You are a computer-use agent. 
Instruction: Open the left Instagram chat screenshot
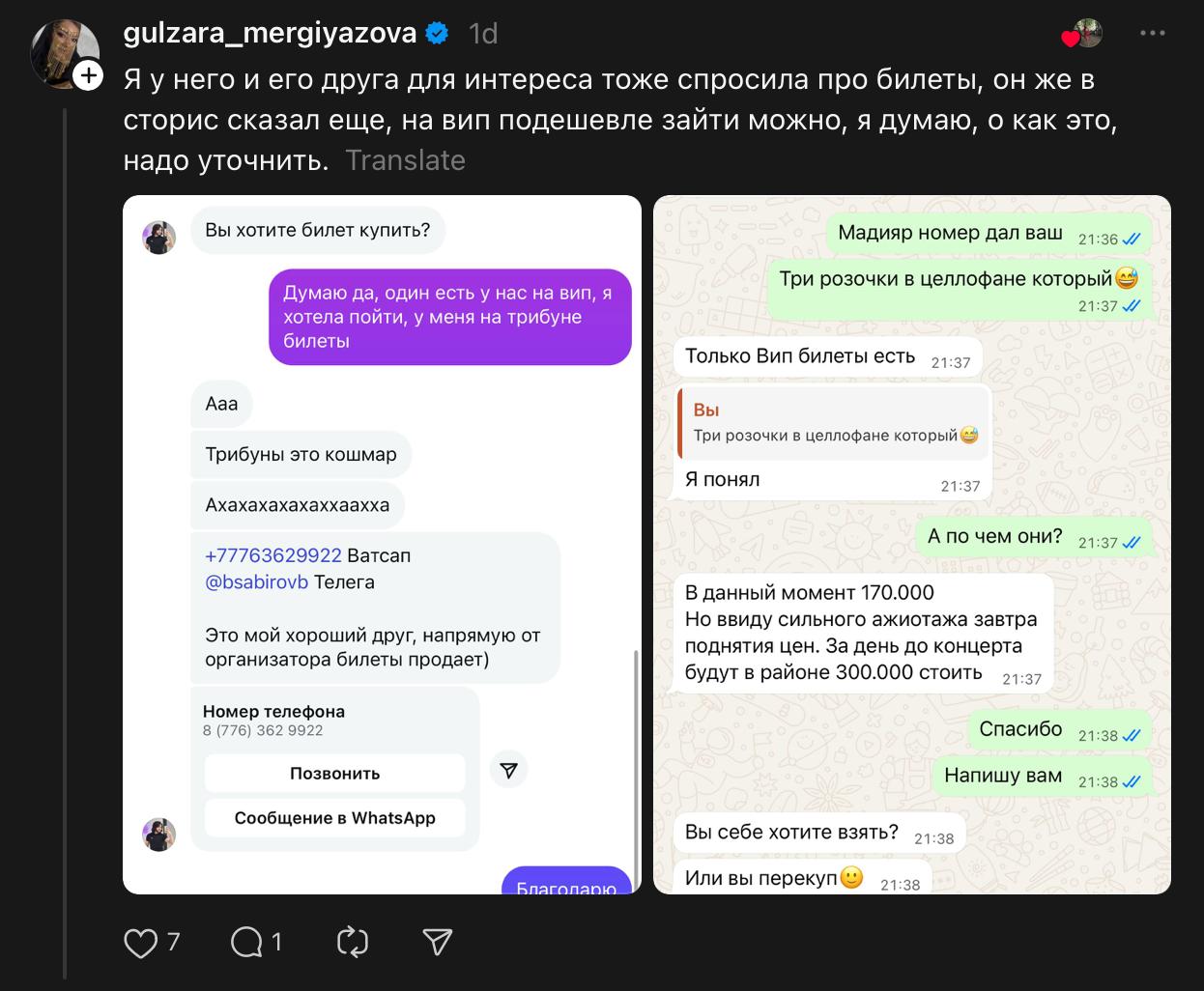coord(382,545)
